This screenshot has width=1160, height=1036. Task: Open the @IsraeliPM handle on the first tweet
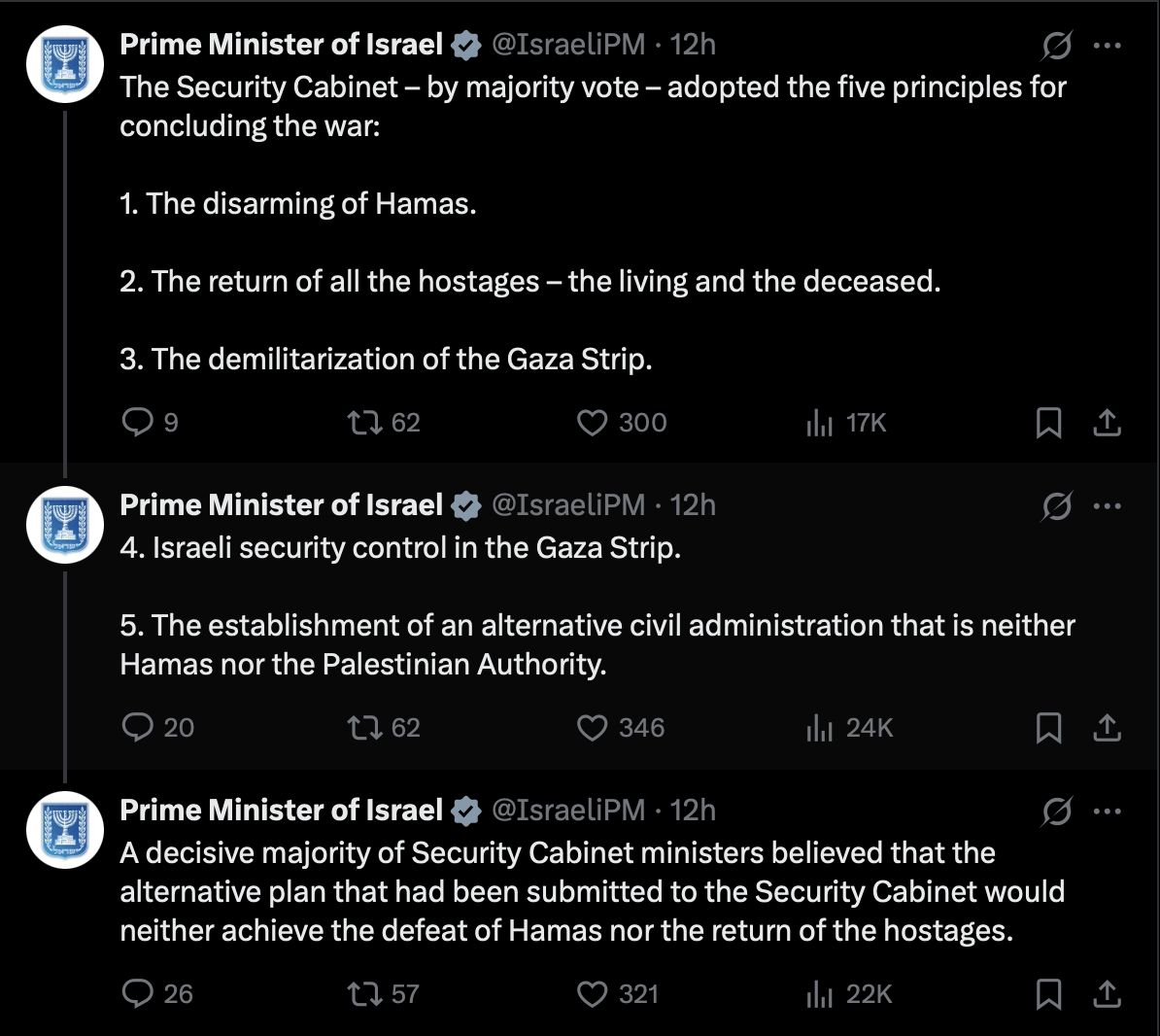click(568, 45)
